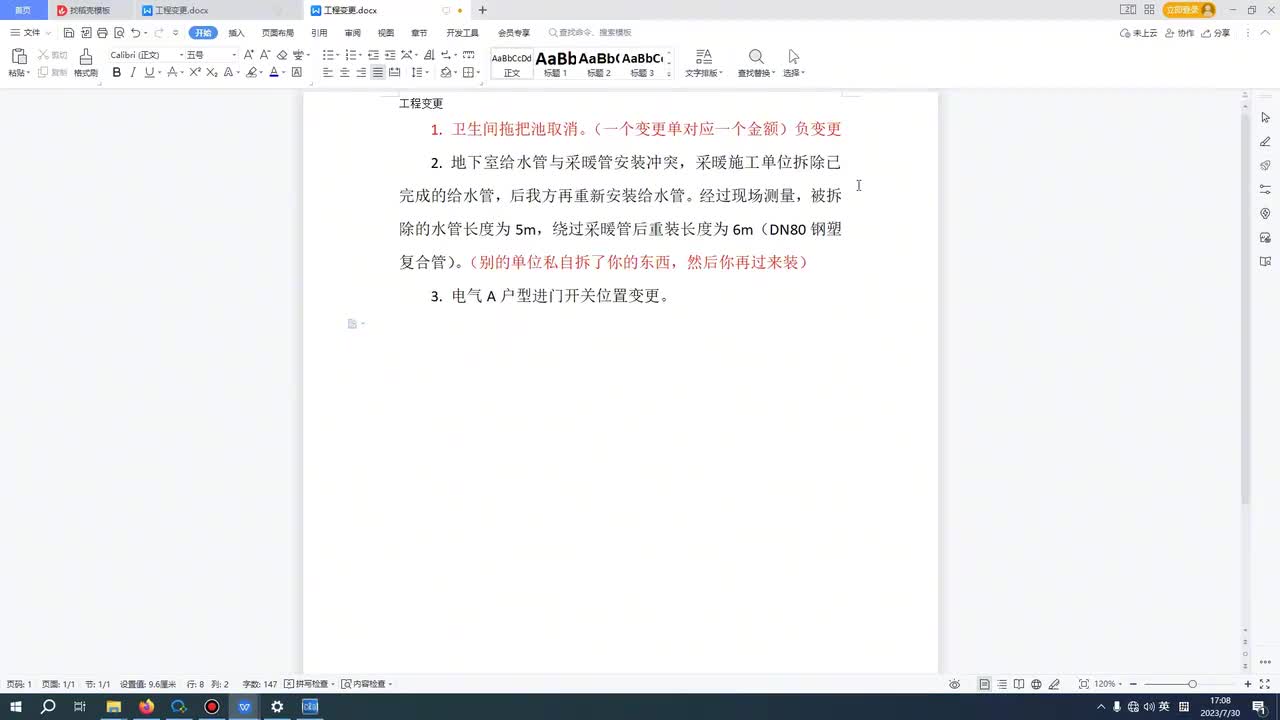Click the Print Preview icon

coord(118,33)
